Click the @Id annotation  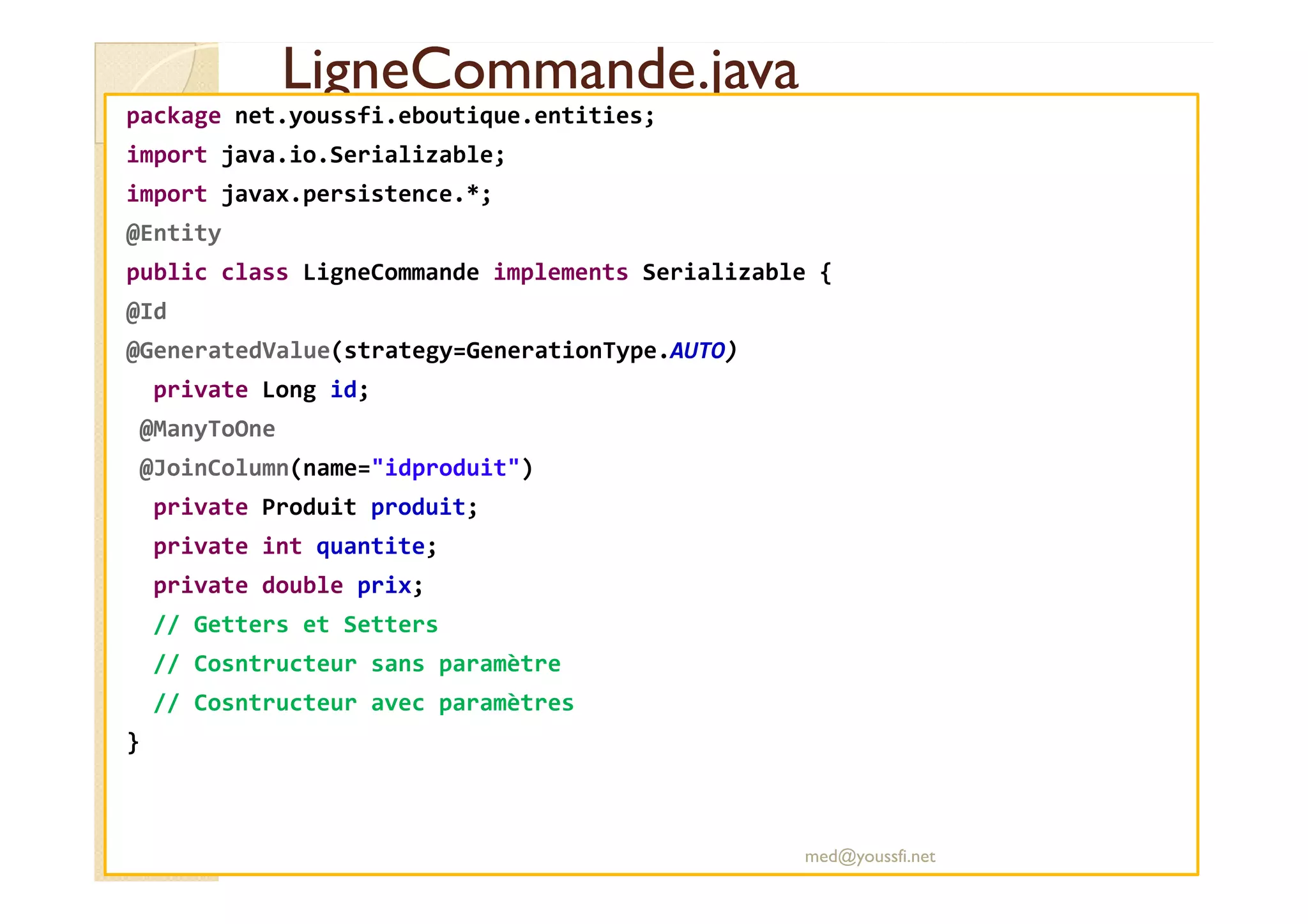(146, 312)
